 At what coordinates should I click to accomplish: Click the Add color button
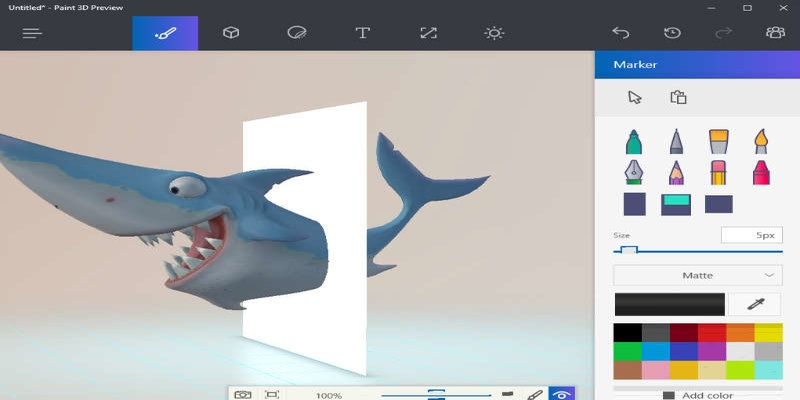698,395
